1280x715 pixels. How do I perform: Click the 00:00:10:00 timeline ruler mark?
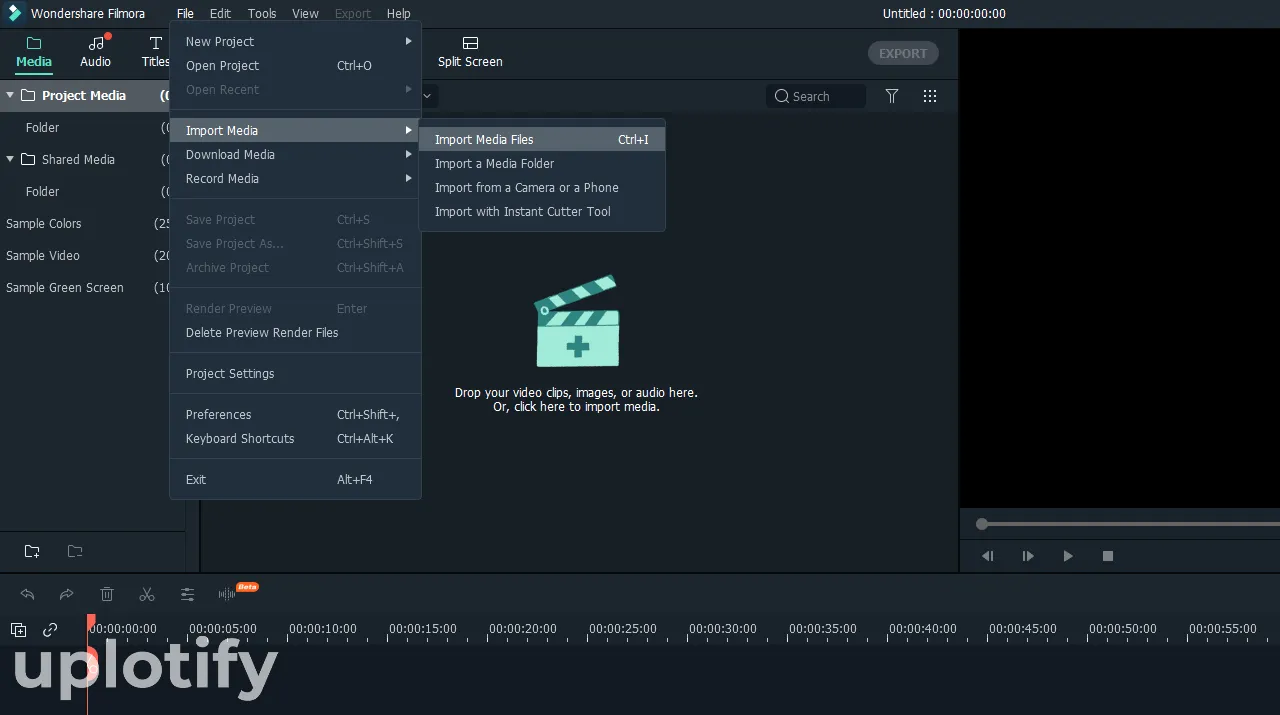323,629
